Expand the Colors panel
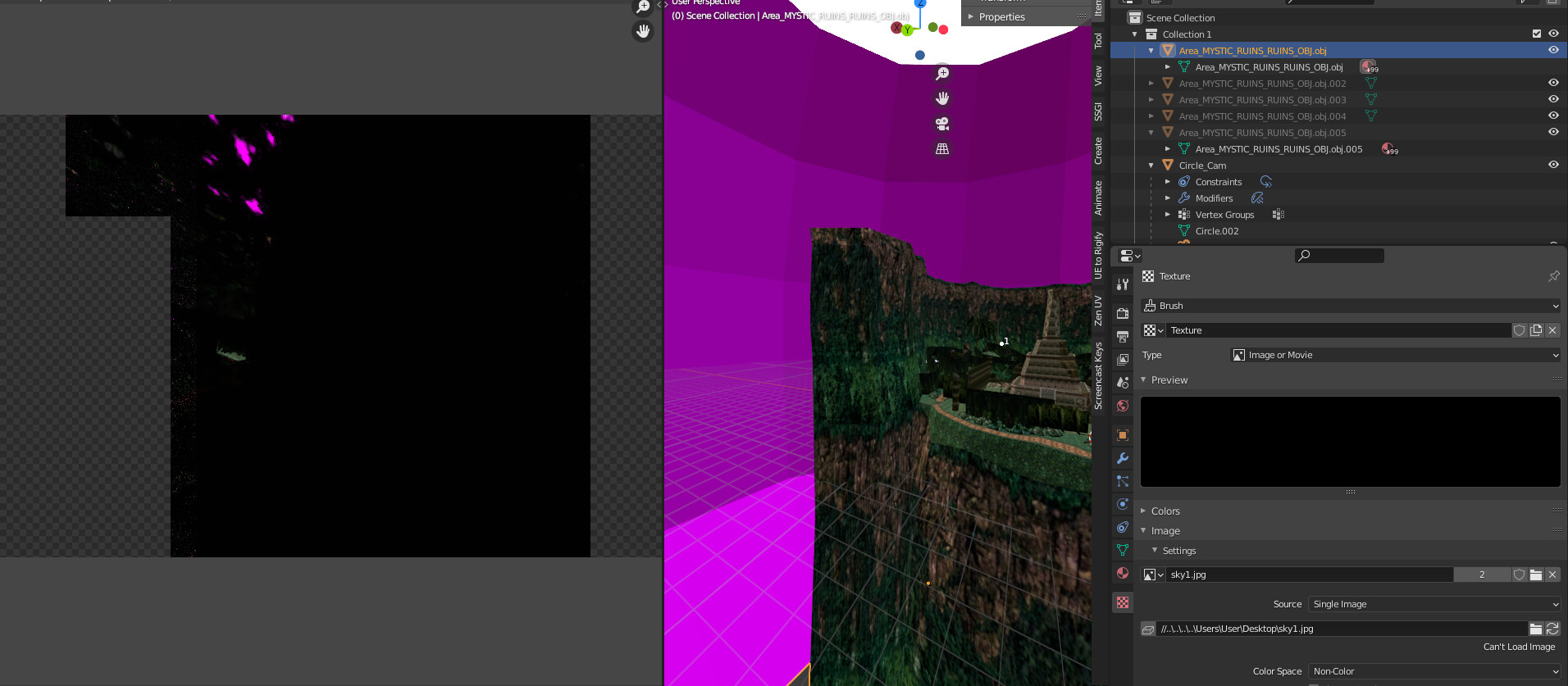This screenshot has width=1568, height=686. point(1143,511)
